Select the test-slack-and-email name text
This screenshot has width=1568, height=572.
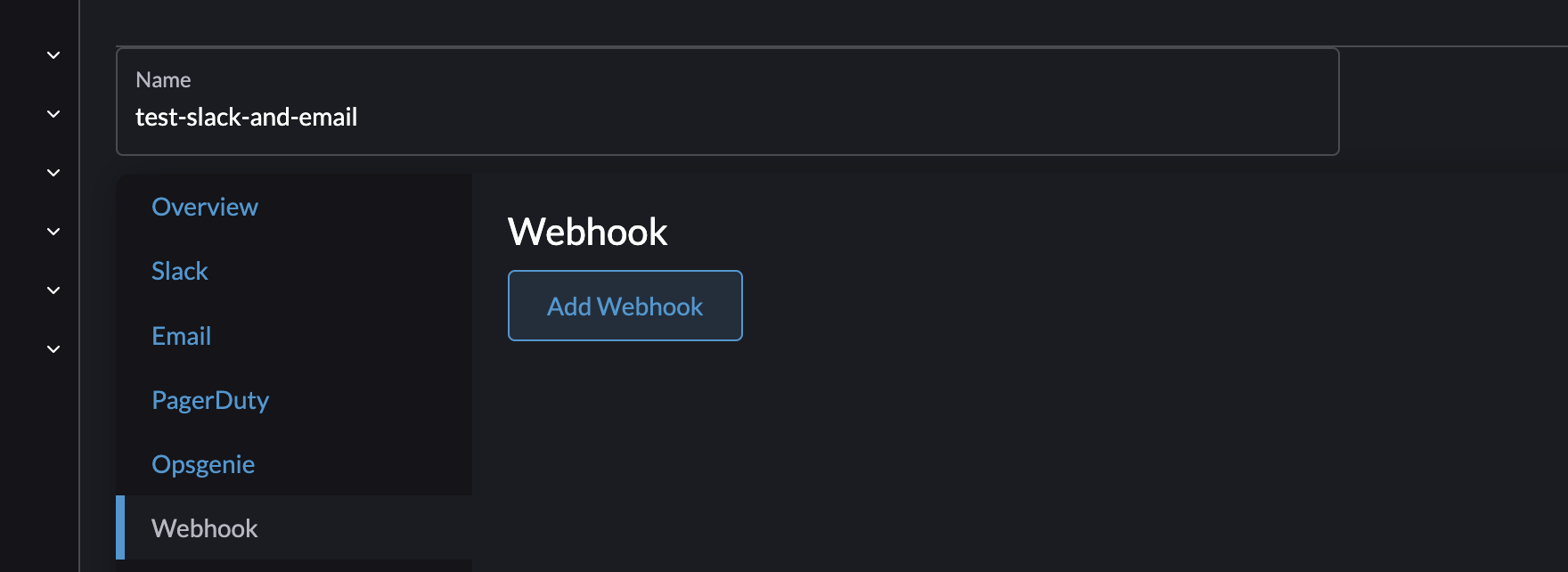tap(247, 117)
